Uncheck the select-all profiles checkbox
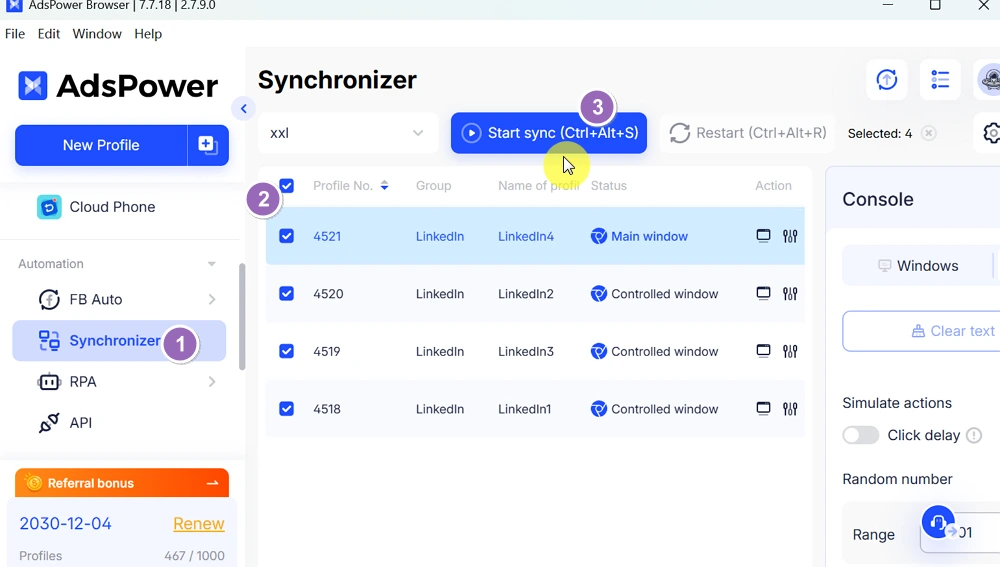Viewport: 1000px width, 567px height. (x=287, y=186)
